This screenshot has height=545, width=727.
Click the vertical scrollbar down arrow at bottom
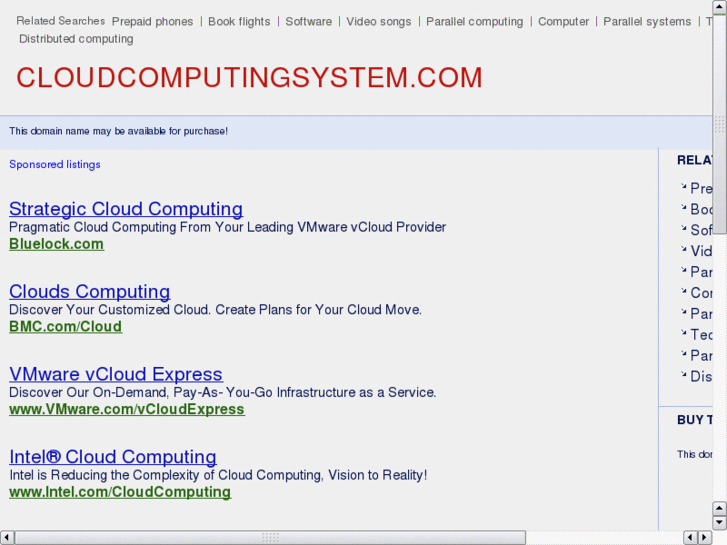tap(720, 523)
